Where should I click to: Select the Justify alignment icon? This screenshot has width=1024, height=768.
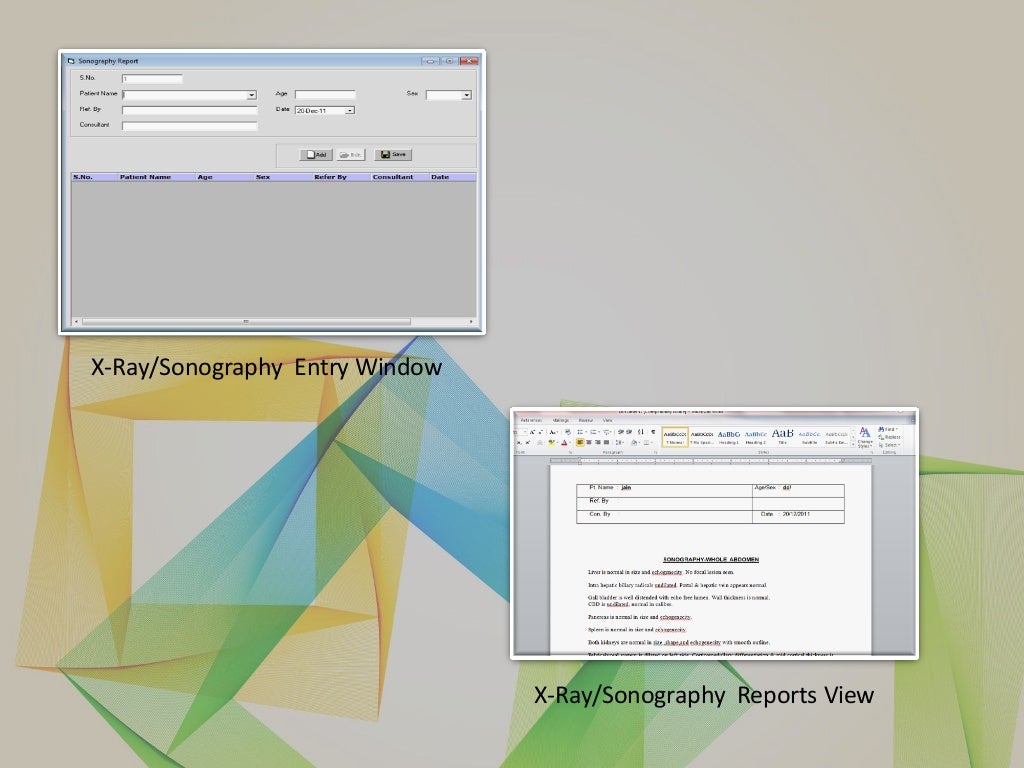tap(606, 443)
